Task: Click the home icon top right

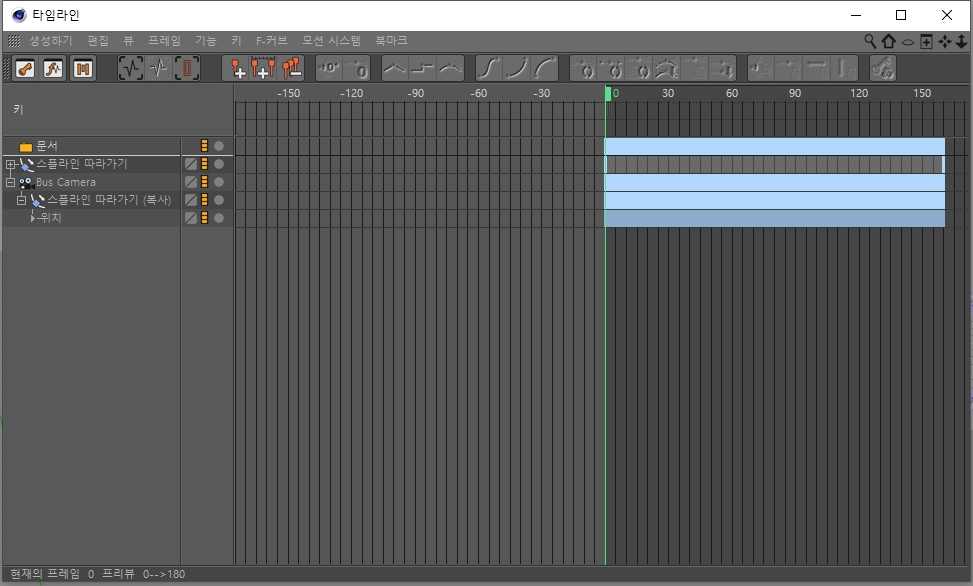Action: click(889, 42)
